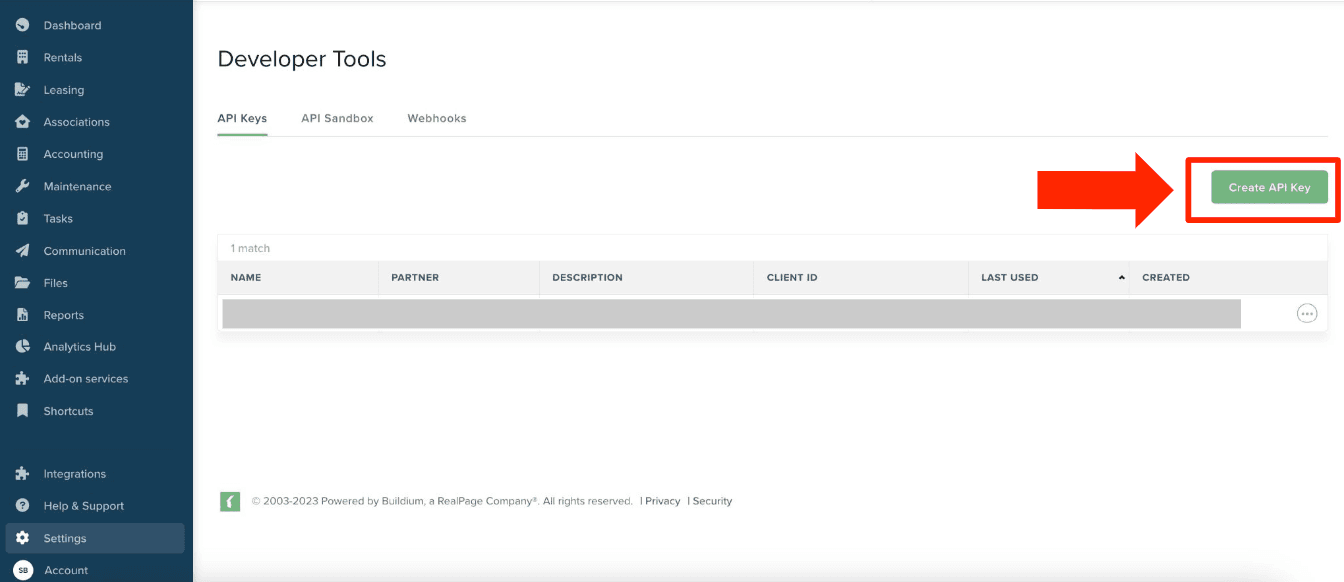The height and width of the screenshot is (582, 1344).
Task: Switch to the Webhooks tab
Action: (436, 118)
